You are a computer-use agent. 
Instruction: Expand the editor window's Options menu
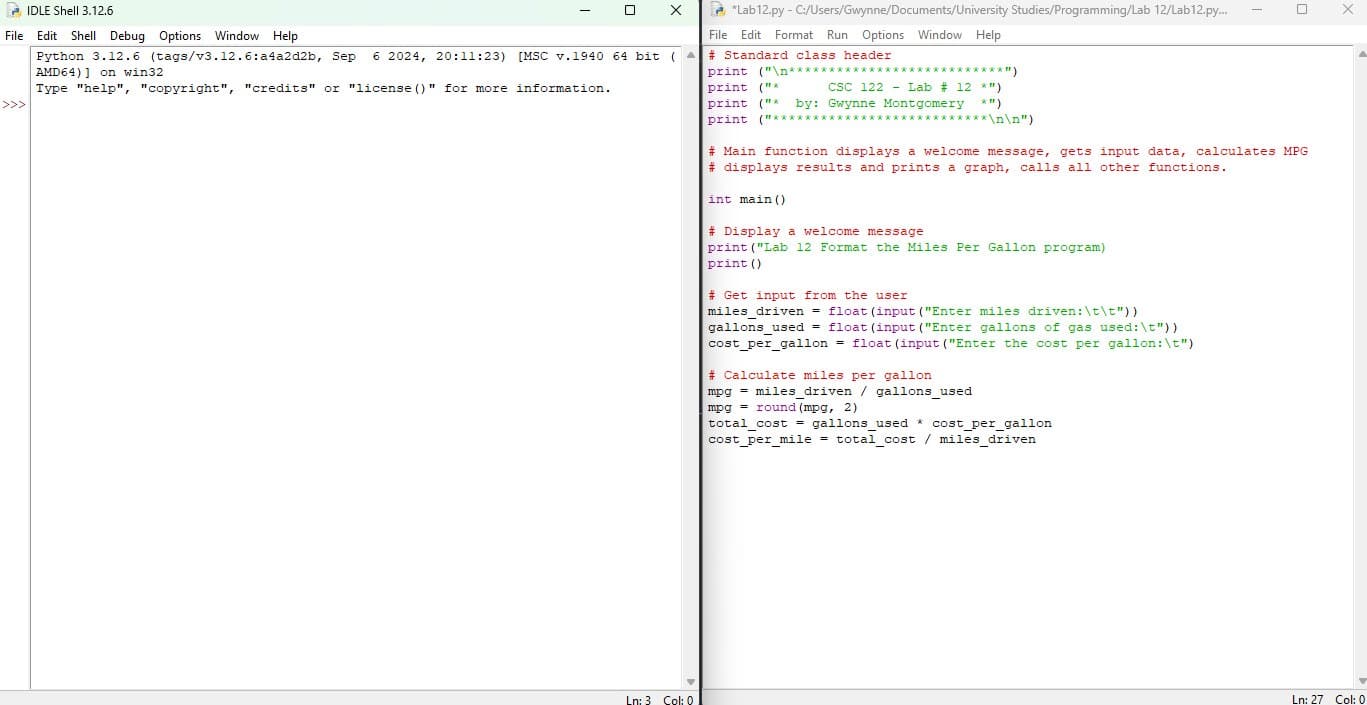coord(883,35)
